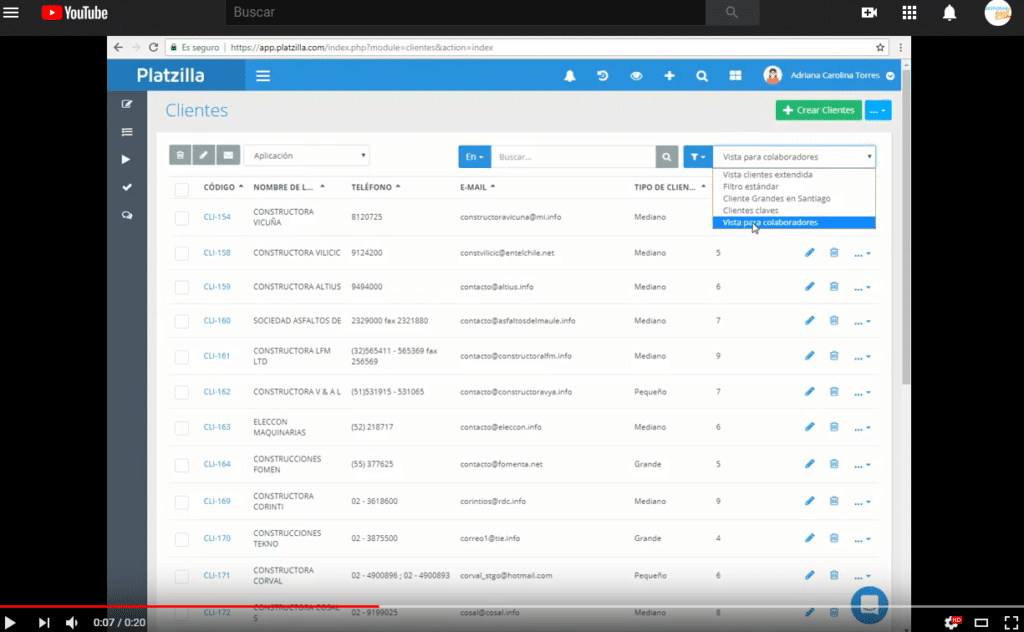This screenshot has width=1024, height=632.
Task: Open client link CLI-161
Action: tap(217, 356)
